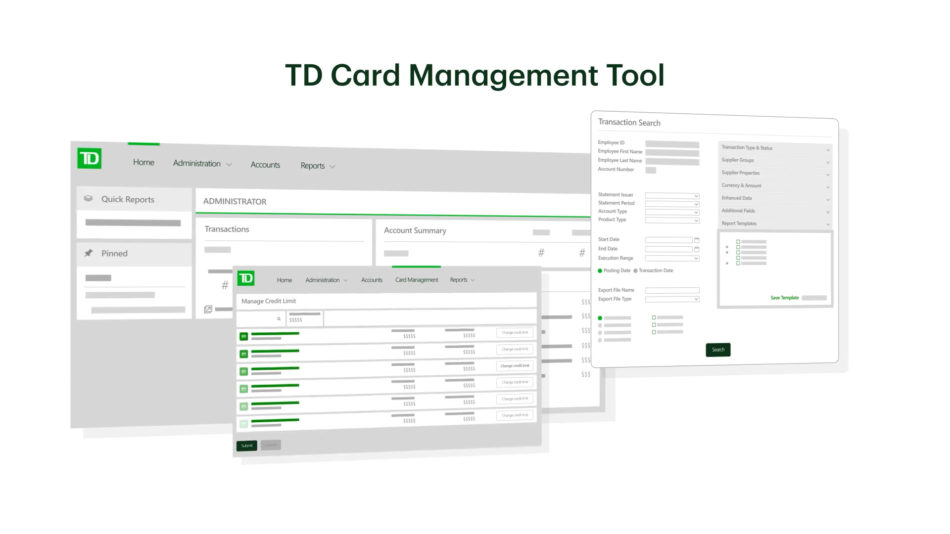Focus the End Date input field
Viewport: 950px width, 534px height.
668,249
